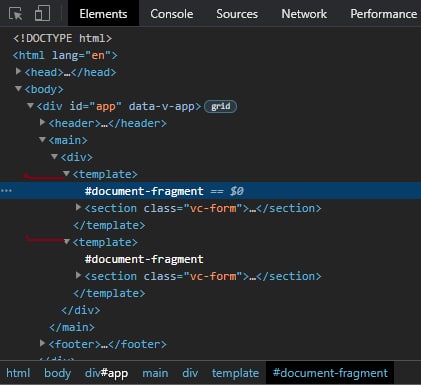Click main in the breadcrumb bar
Image resolution: width=421 pixels, height=386 pixels.
[155, 373]
